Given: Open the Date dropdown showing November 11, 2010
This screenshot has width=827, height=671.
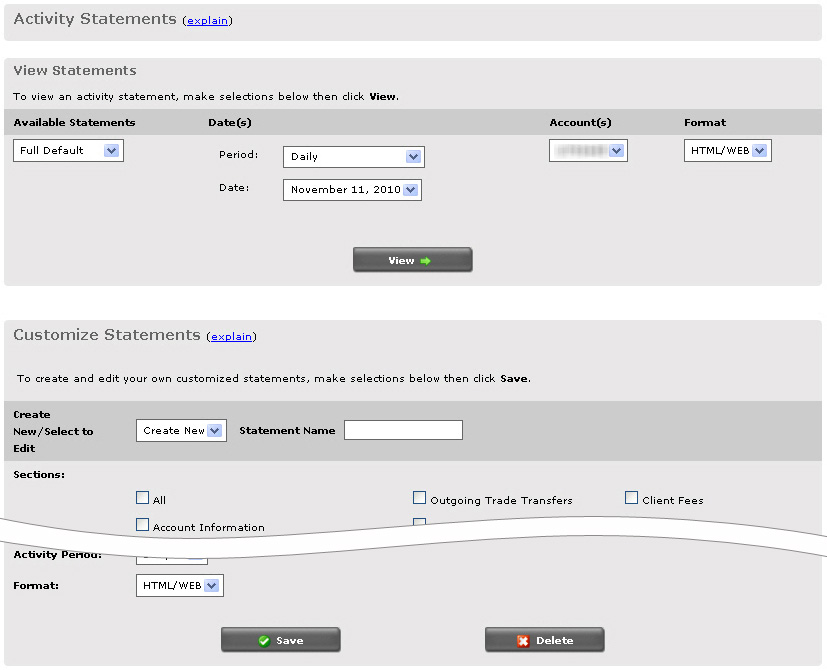Looking at the screenshot, I should click(411, 190).
